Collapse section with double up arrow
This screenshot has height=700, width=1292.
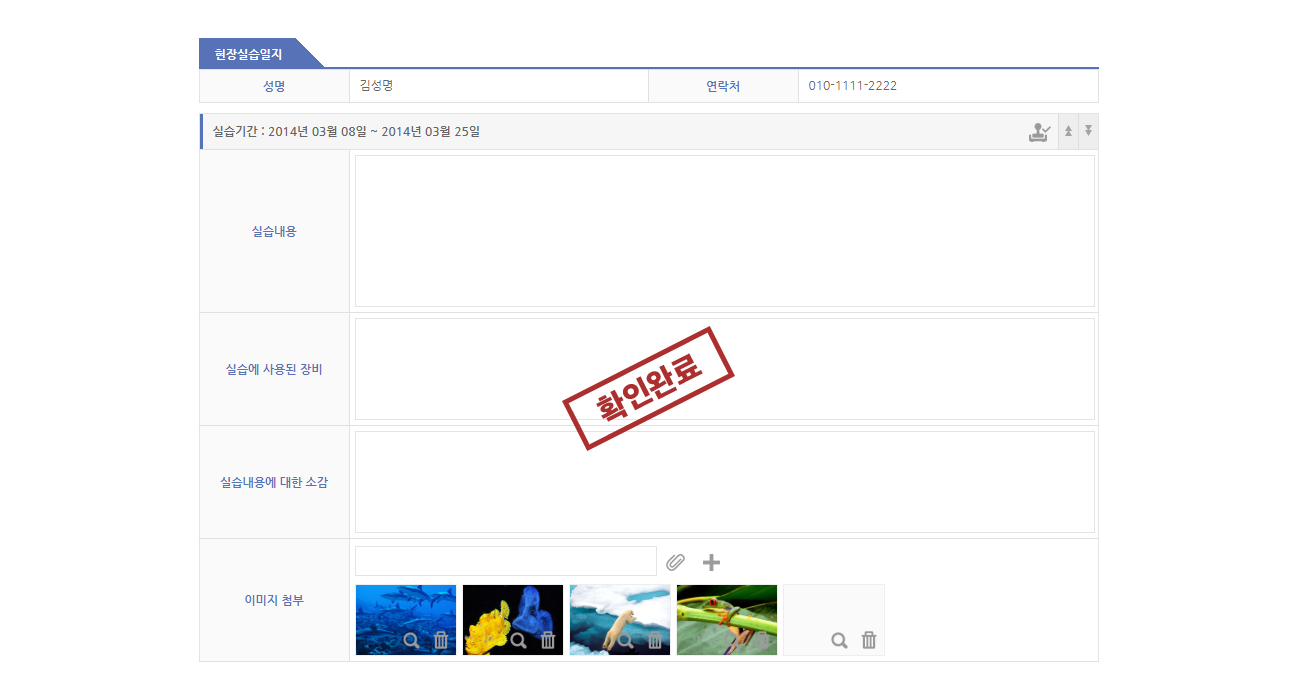click(1068, 132)
